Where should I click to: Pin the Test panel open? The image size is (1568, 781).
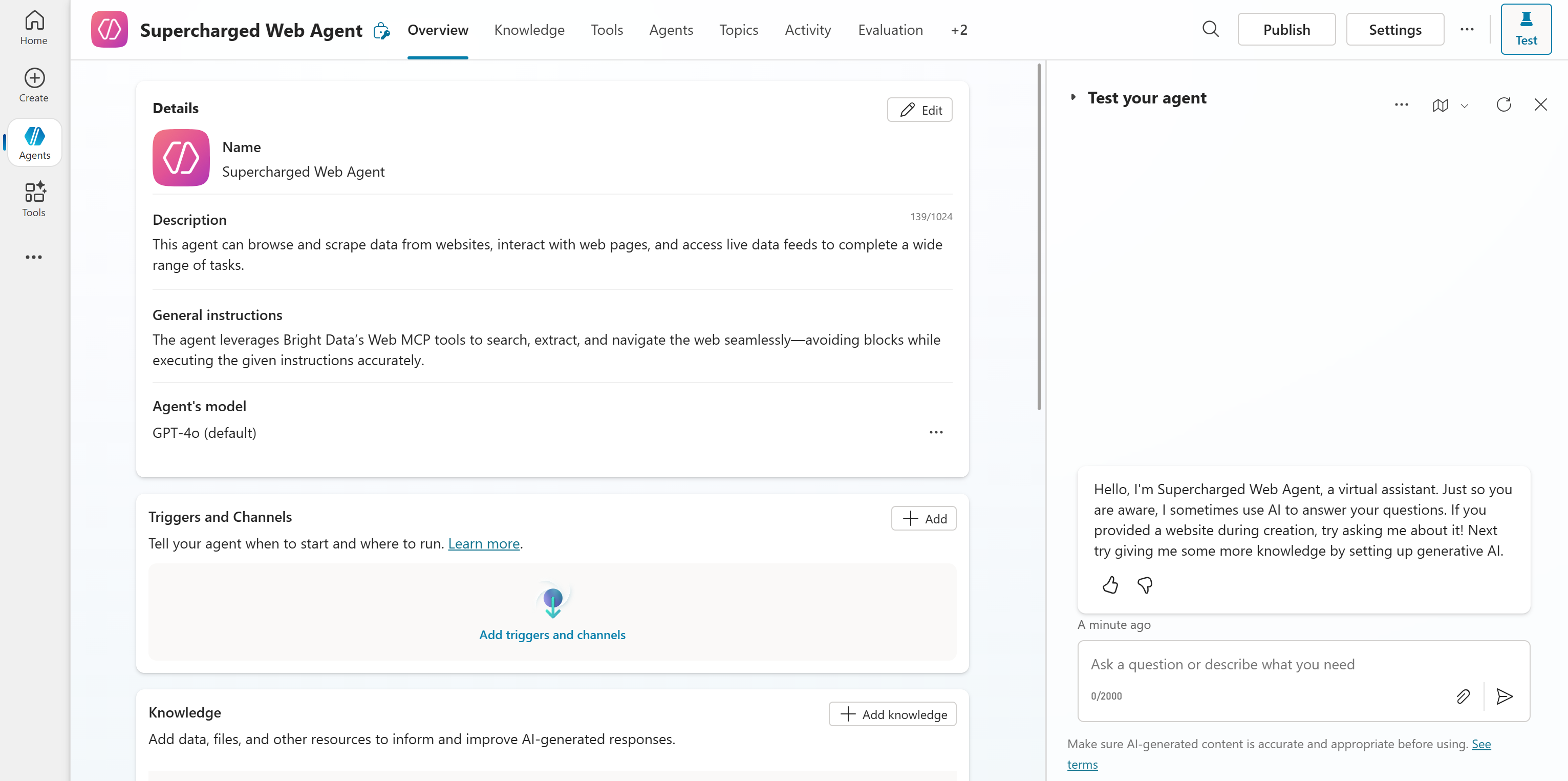(x=1527, y=28)
